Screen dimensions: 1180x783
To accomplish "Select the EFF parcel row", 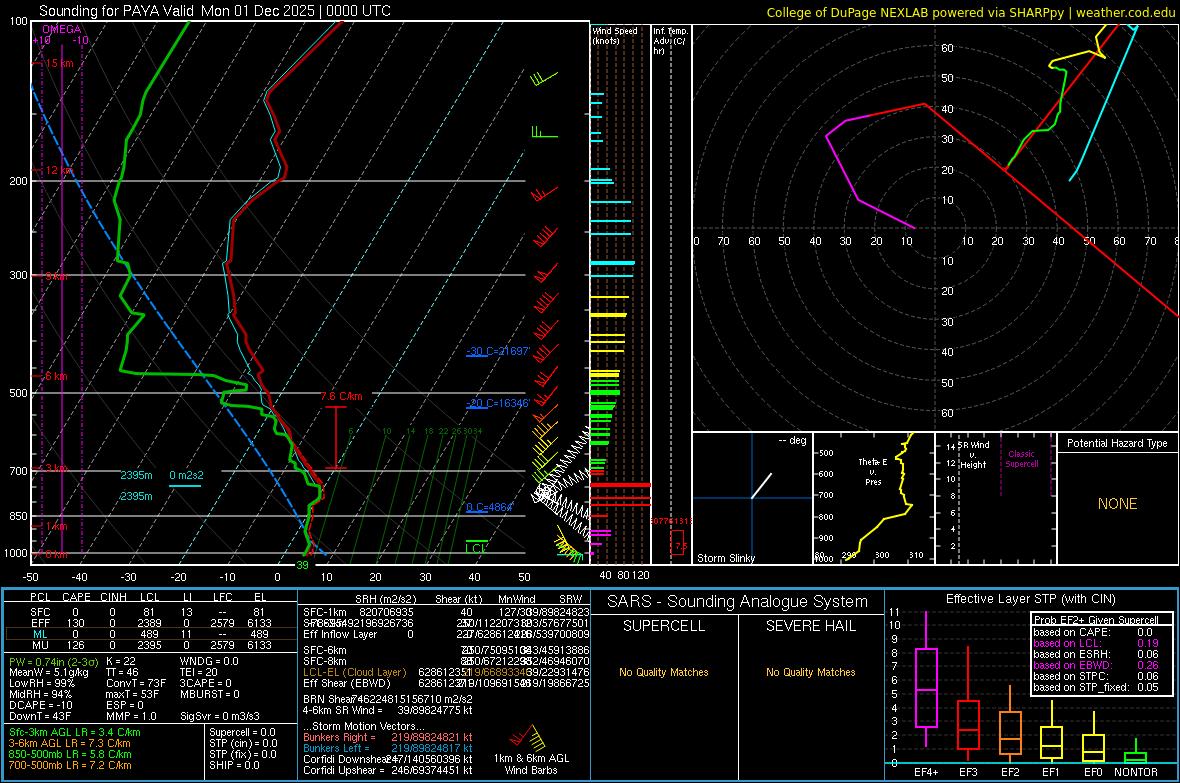I will coord(149,623).
